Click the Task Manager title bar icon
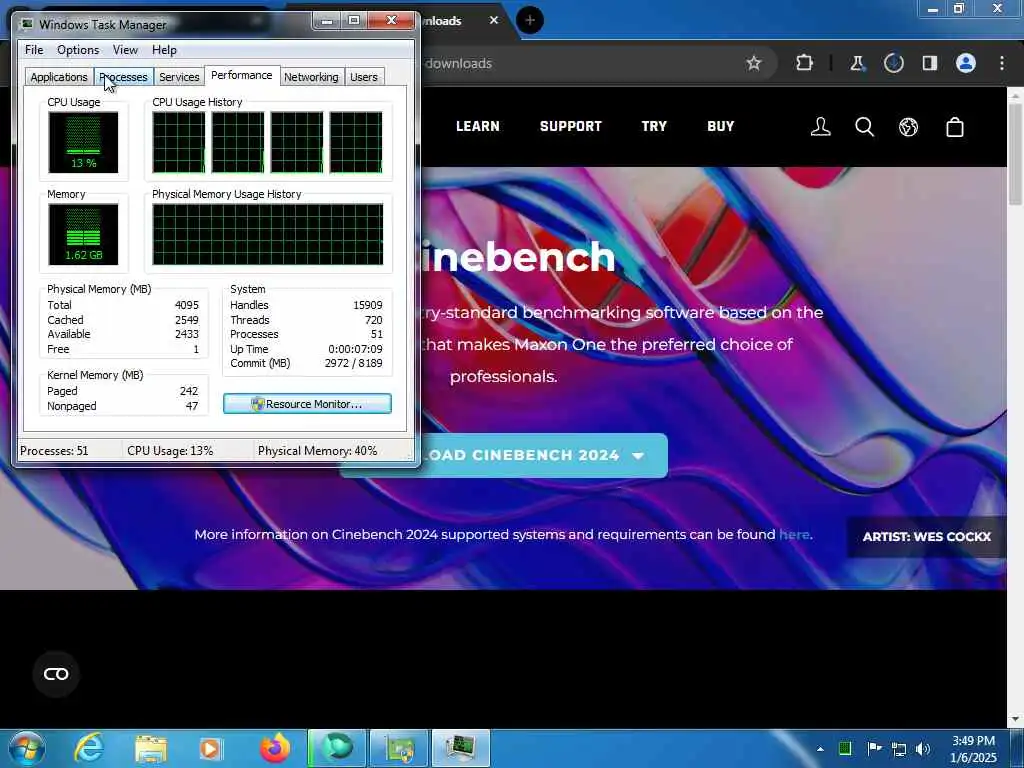Viewport: 1024px width, 768px height. coord(27,24)
